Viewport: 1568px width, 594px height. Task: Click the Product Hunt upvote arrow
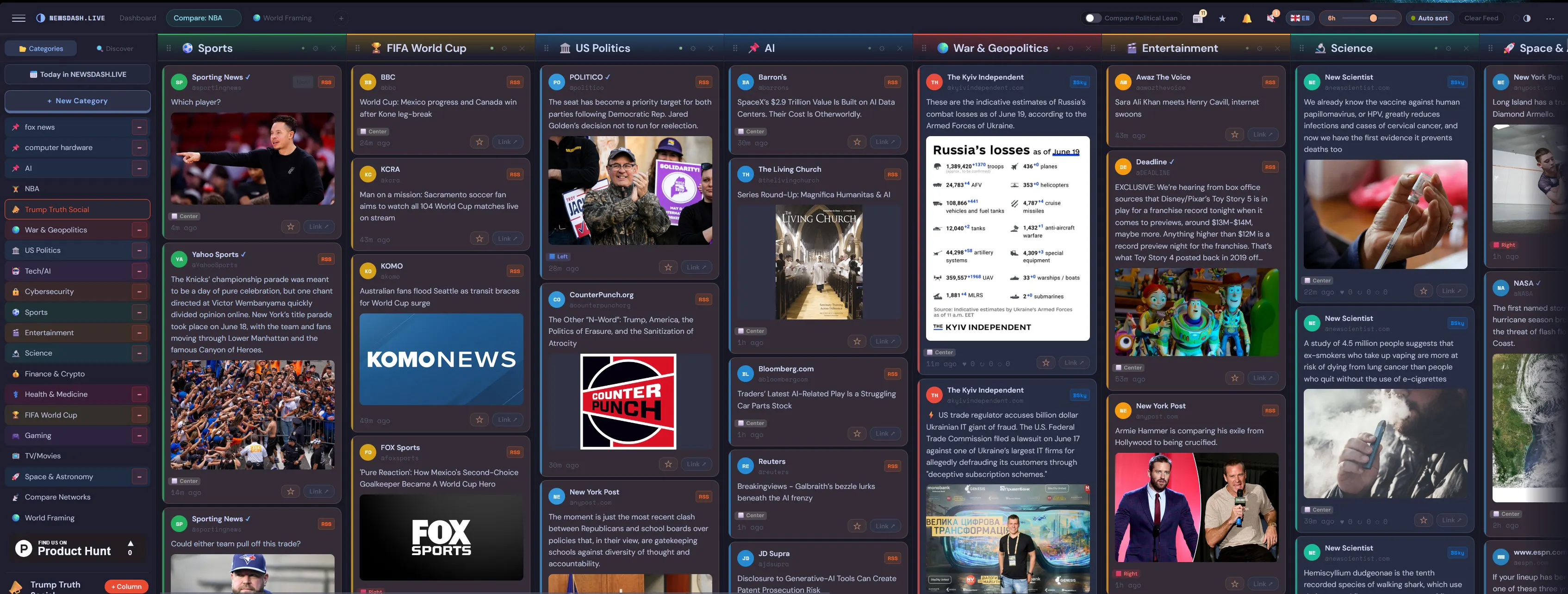130,543
